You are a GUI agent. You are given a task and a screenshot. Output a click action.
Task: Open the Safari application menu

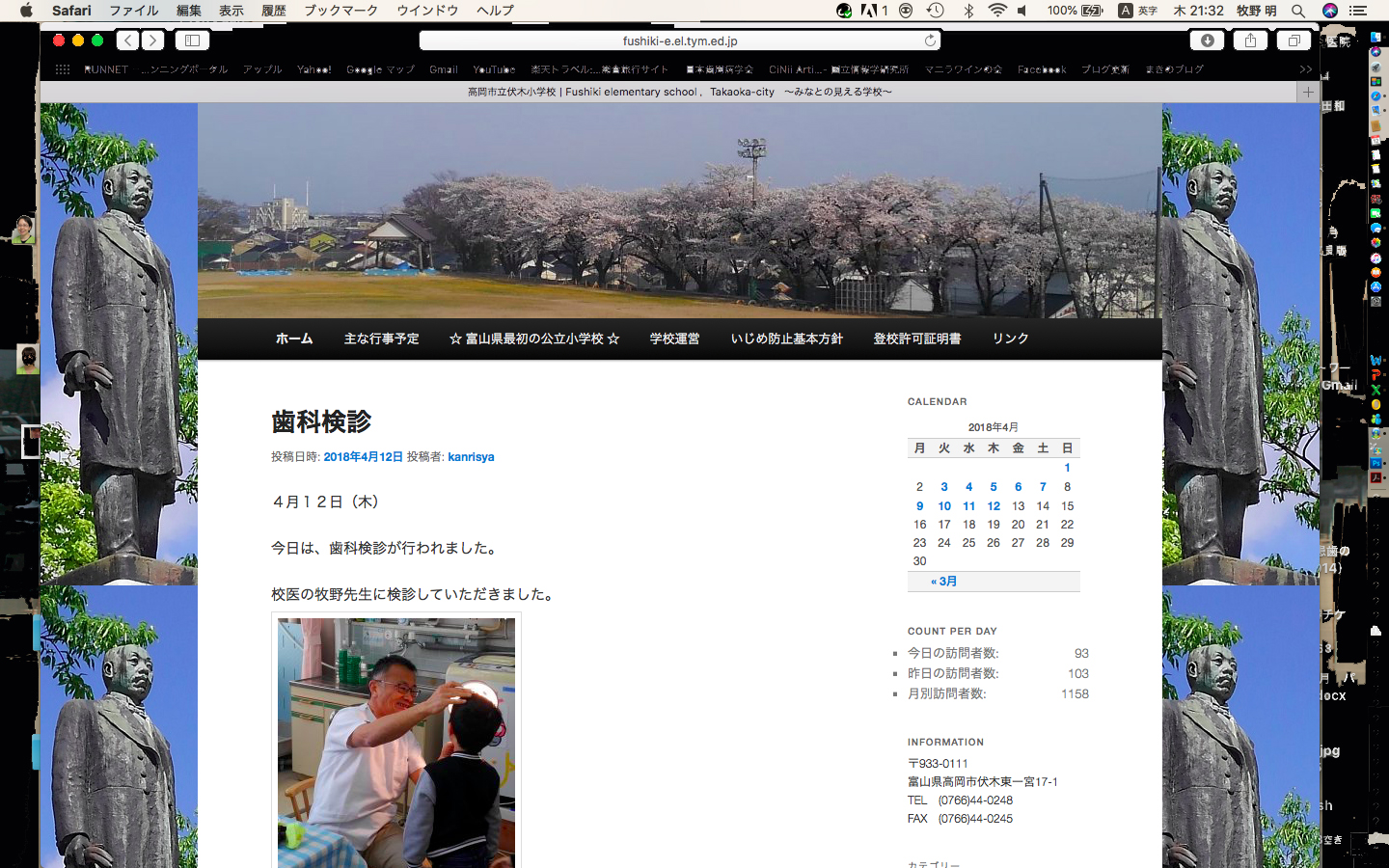tap(71, 11)
